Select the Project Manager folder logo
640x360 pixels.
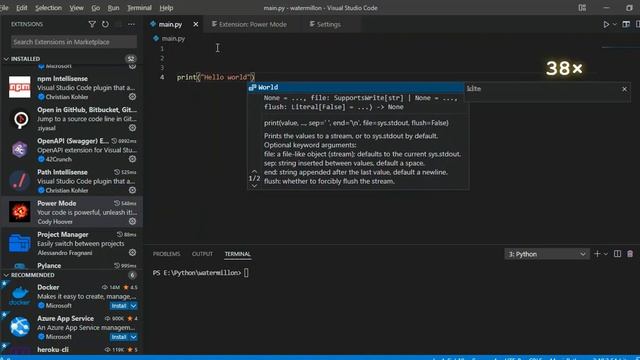click(x=20, y=243)
